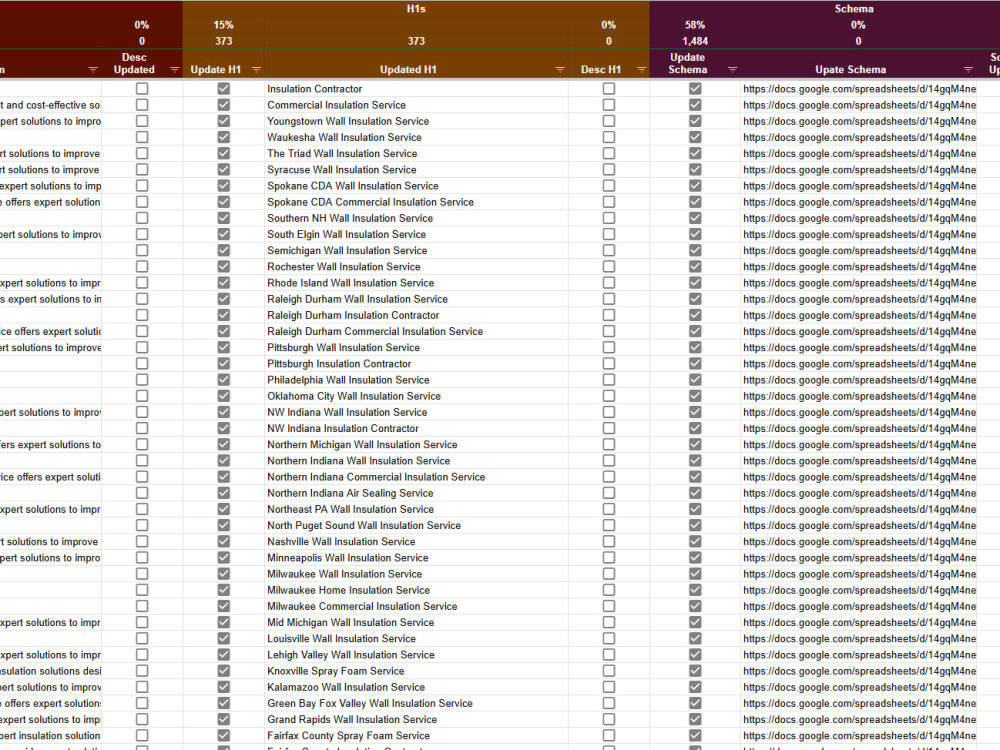Select cell 'Waukesha Wall Insulation Service'
Viewport: 1000px width, 750px height.
[x=416, y=137]
